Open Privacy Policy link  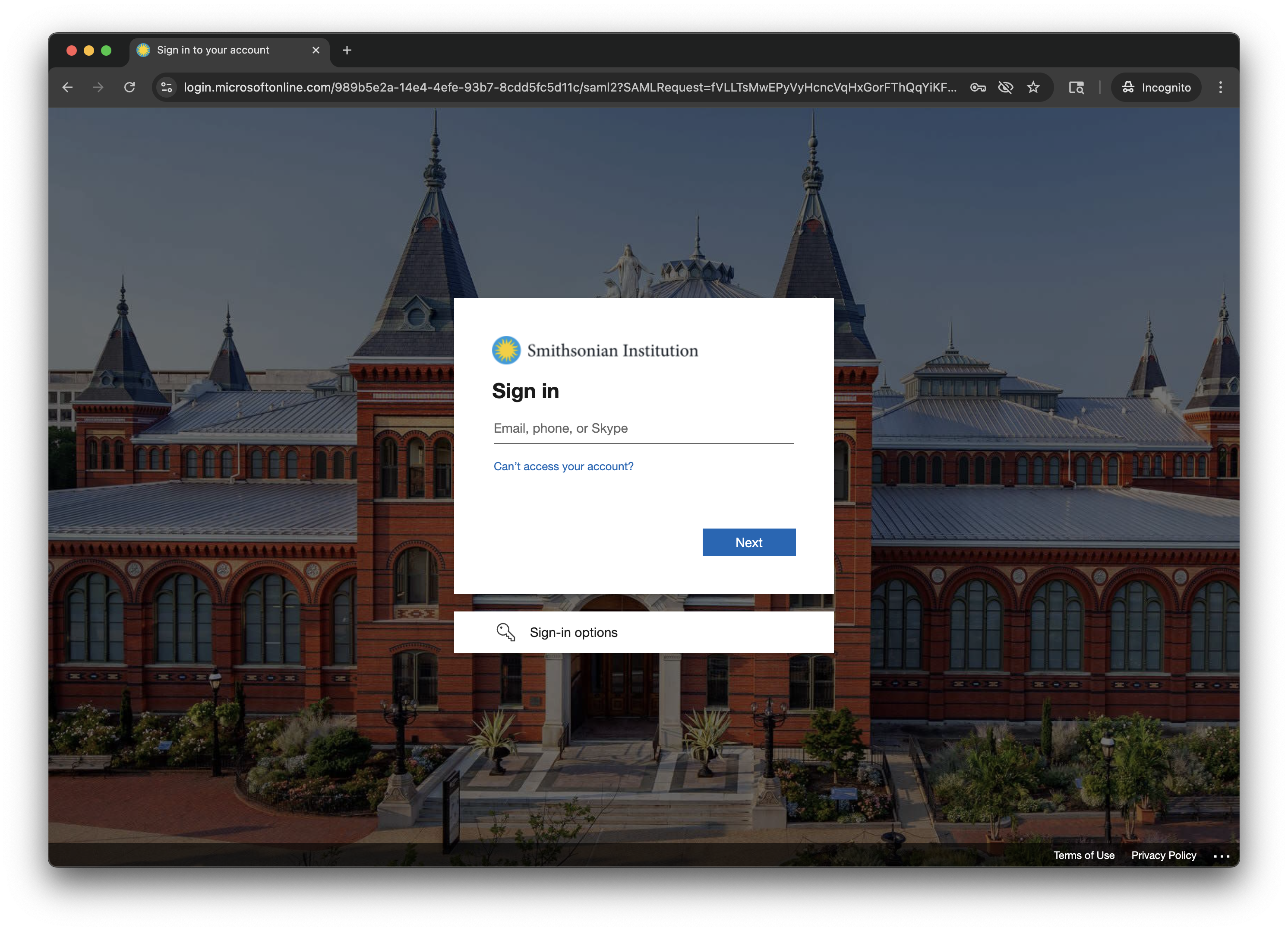(x=1163, y=855)
